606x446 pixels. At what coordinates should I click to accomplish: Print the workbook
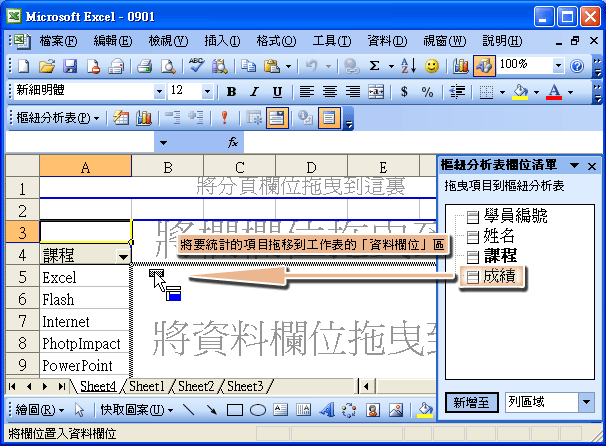pyautogui.click(x=144, y=66)
